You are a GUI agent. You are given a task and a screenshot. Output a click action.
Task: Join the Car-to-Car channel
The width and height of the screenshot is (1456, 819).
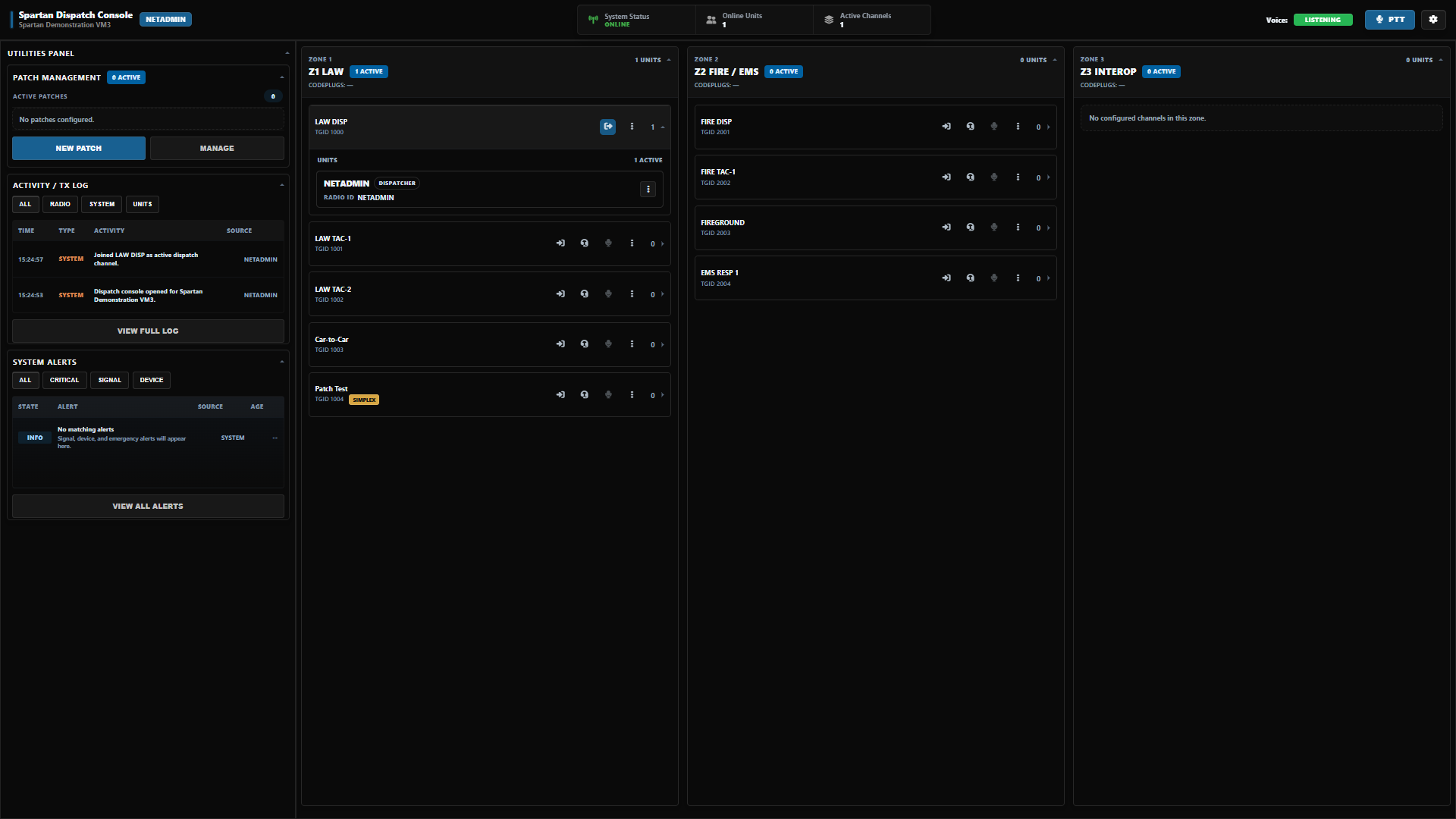pos(560,344)
